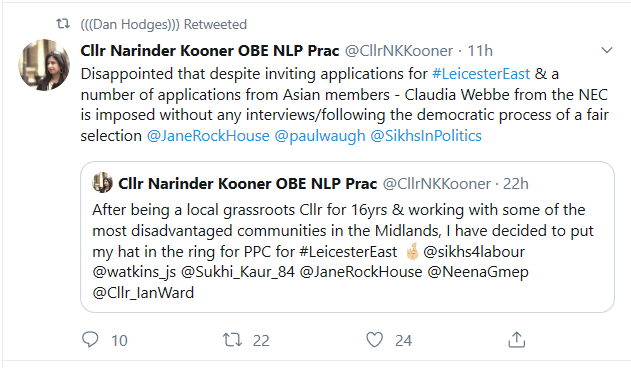Open Narinder Kooner's large profile picture

point(44,64)
